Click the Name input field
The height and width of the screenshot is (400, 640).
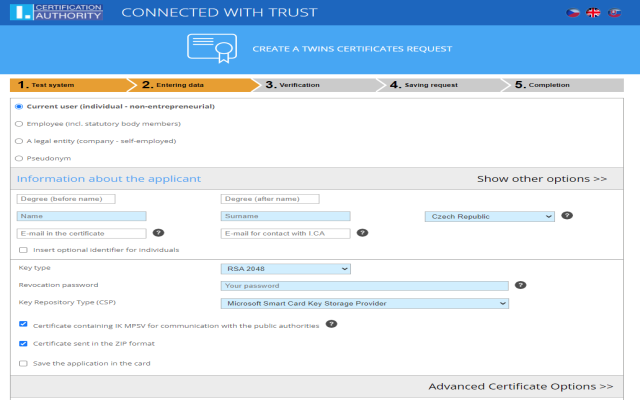tap(81, 216)
